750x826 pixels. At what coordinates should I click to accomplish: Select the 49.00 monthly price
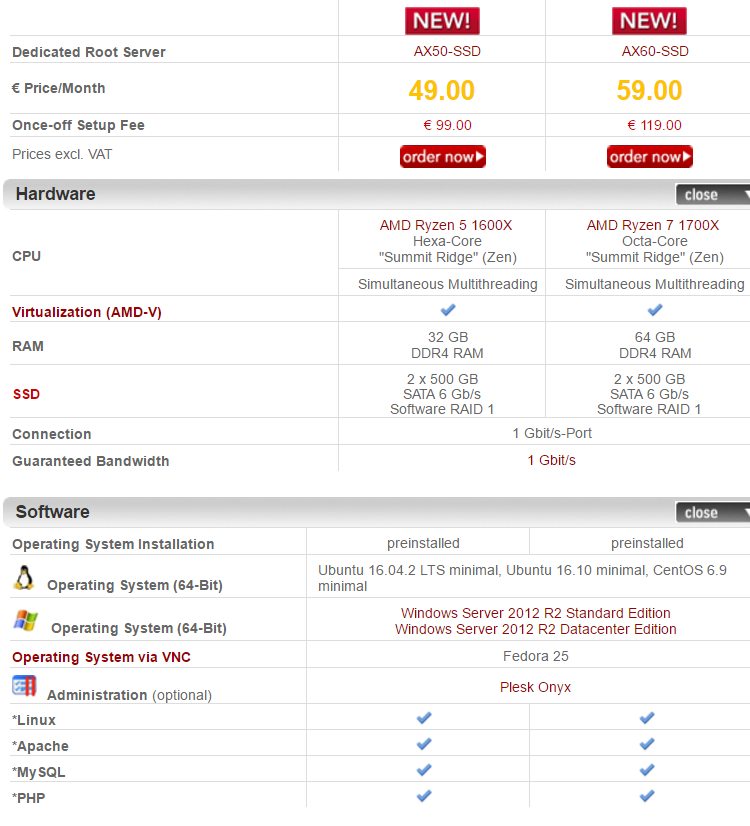tap(441, 90)
